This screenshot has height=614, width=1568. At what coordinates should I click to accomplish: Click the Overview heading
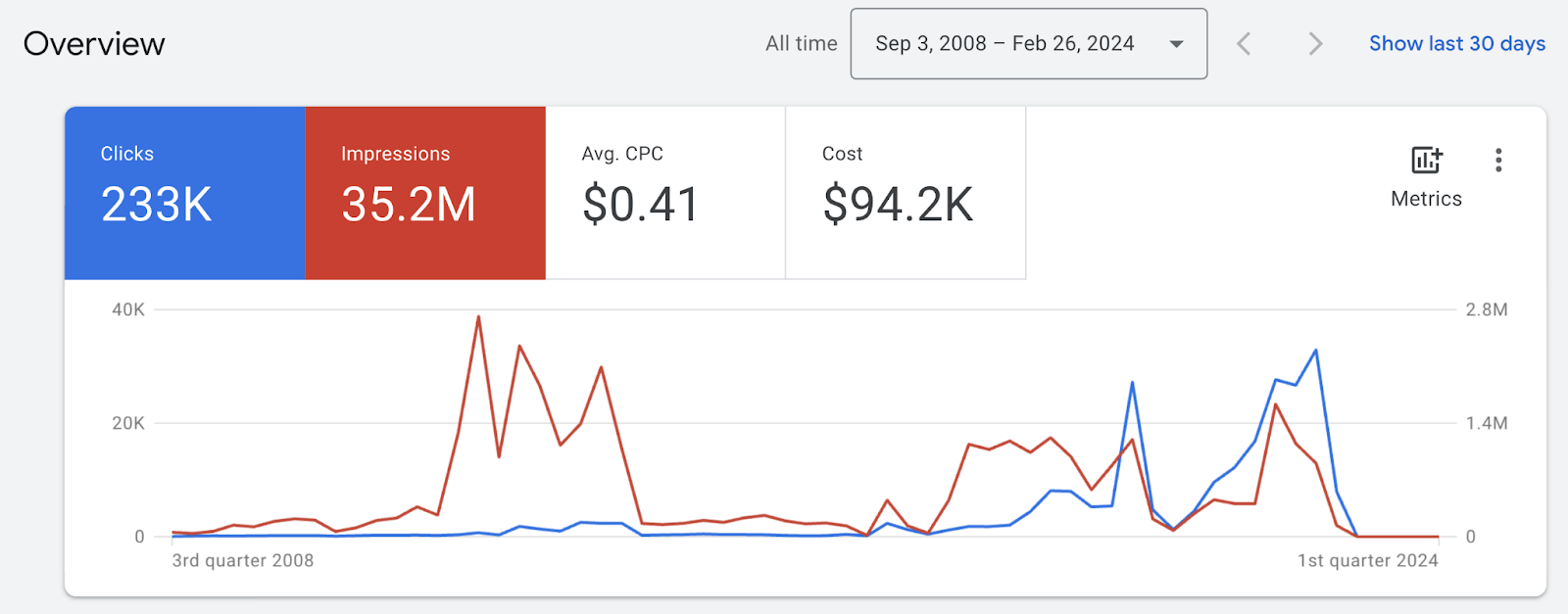tap(94, 44)
